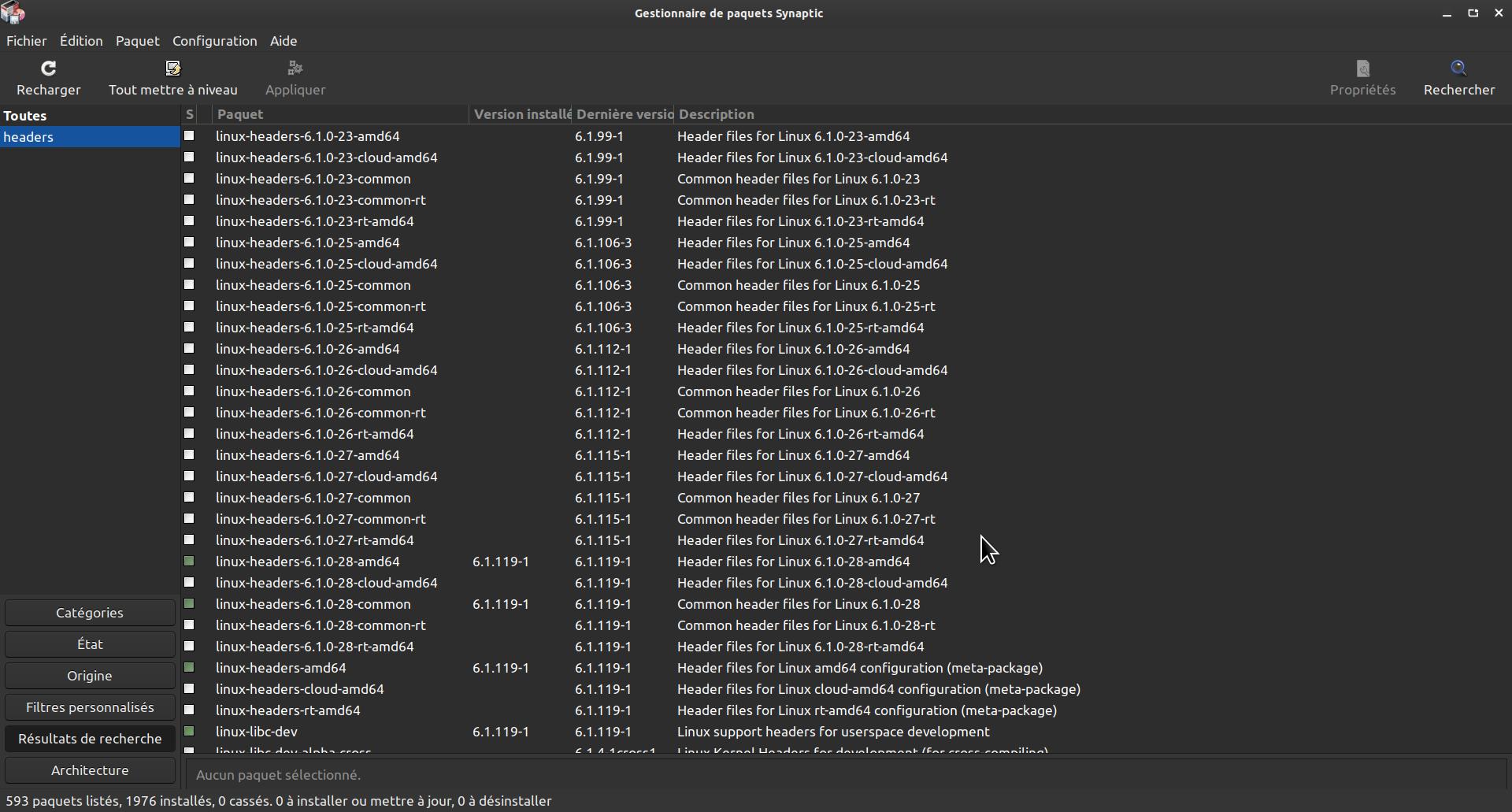This screenshot has width=1512, height=812.
Task: Open the Fichier menu
Action: click(26, 41)
